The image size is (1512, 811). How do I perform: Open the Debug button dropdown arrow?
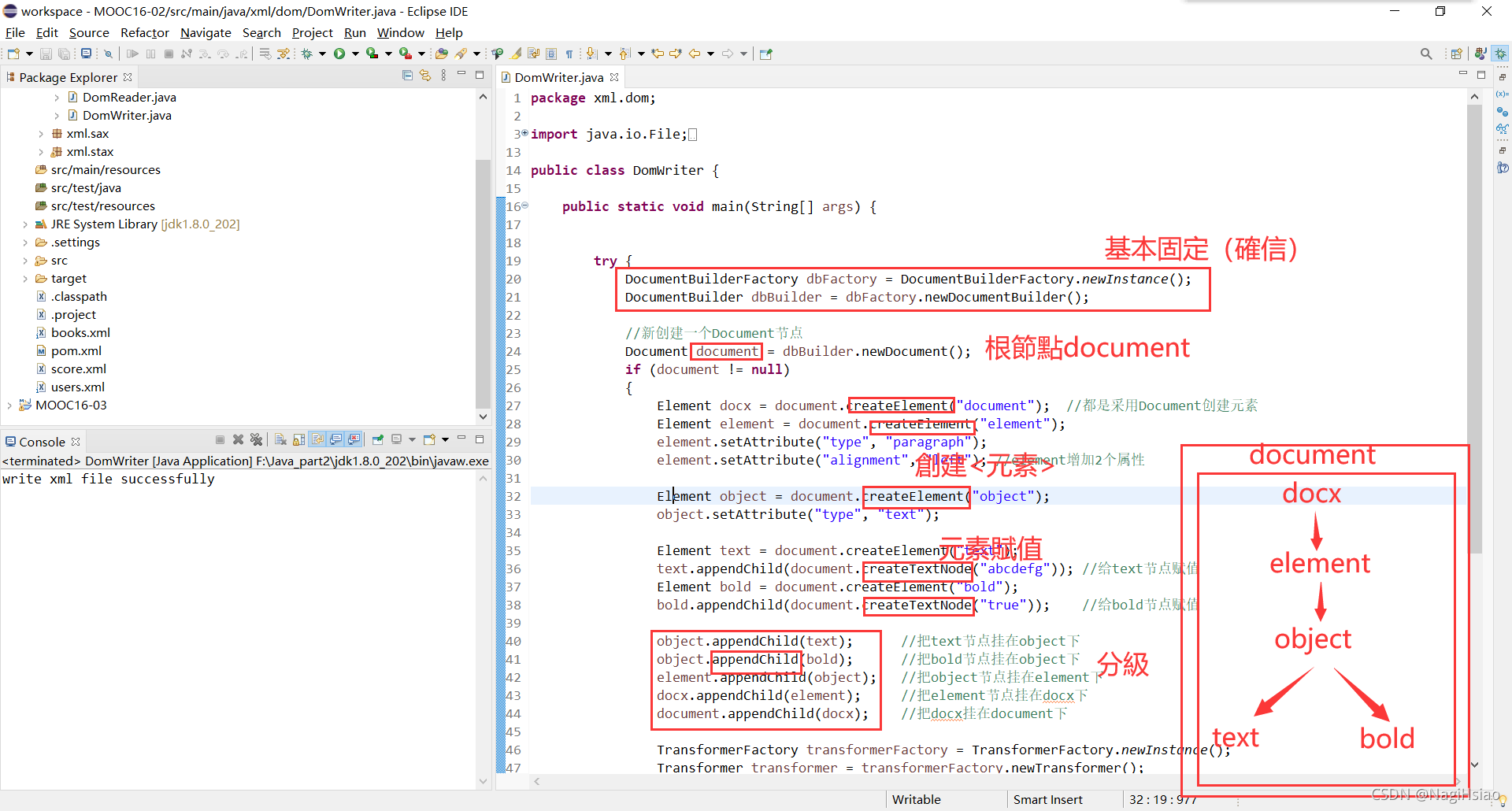(x=322, y=54)
